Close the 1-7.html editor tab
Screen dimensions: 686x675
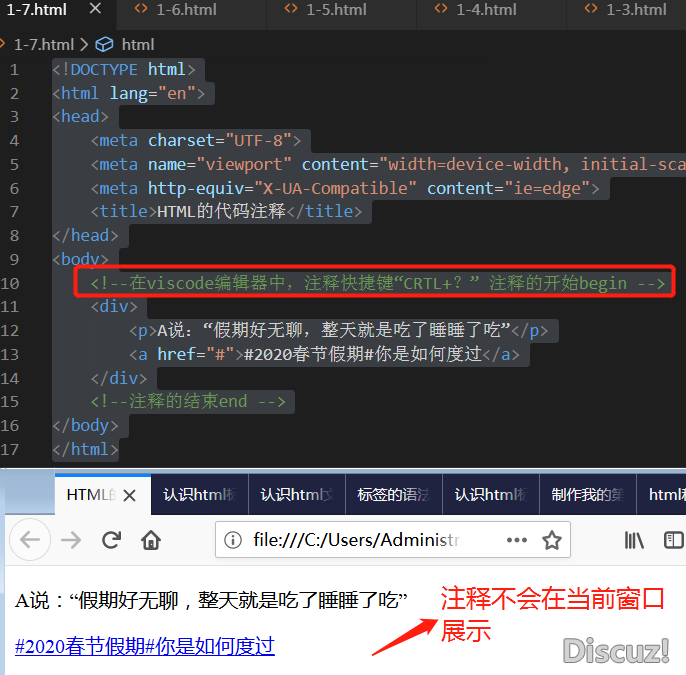pos(95,9)
